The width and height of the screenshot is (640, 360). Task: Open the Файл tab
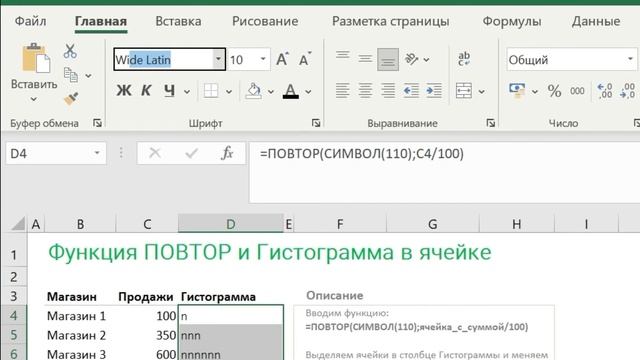click(x=30, y=21)
